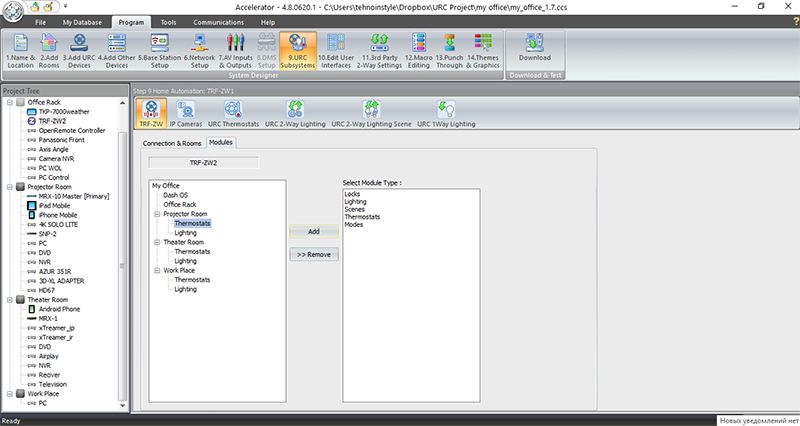Click the >> Remove button
This screenshot has height=426, width=800.
[x=313, y=255]
